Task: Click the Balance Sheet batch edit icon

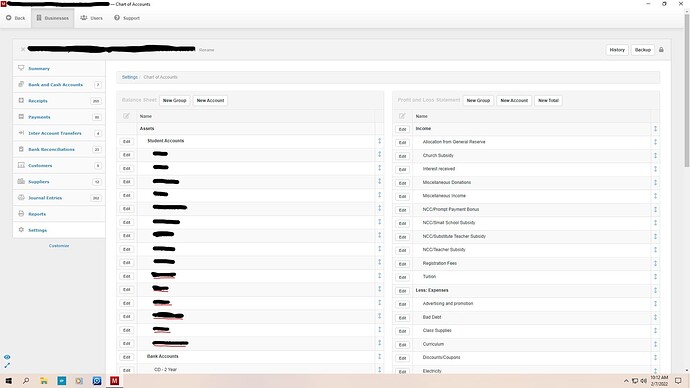Action: 126,116
